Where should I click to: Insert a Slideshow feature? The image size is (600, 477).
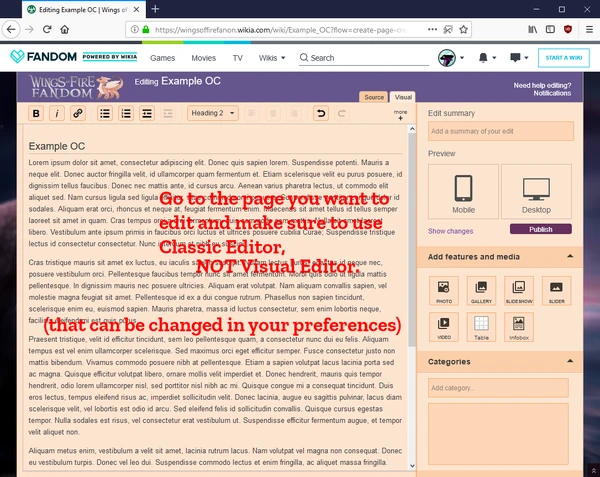coord(519,291)
